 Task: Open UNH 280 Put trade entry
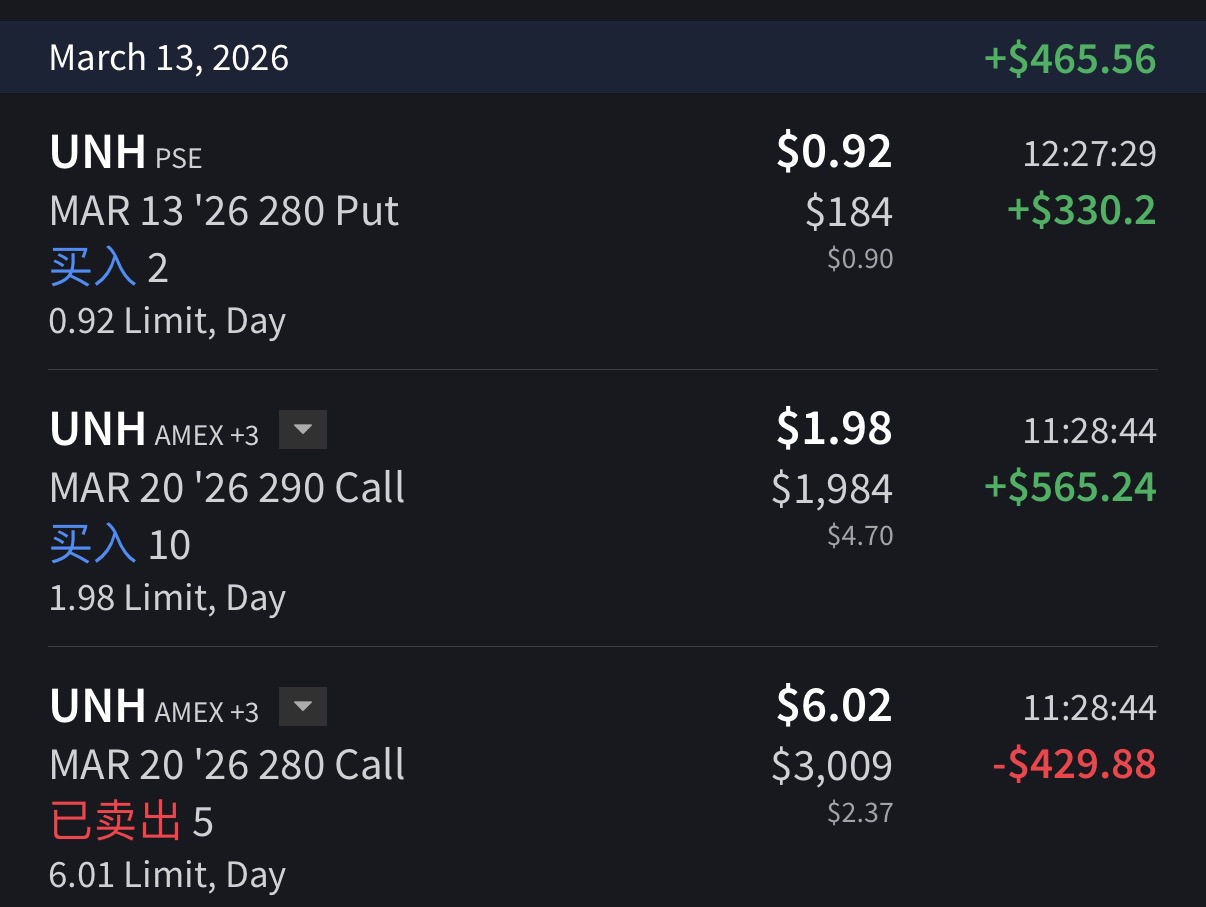pos(224,211)
